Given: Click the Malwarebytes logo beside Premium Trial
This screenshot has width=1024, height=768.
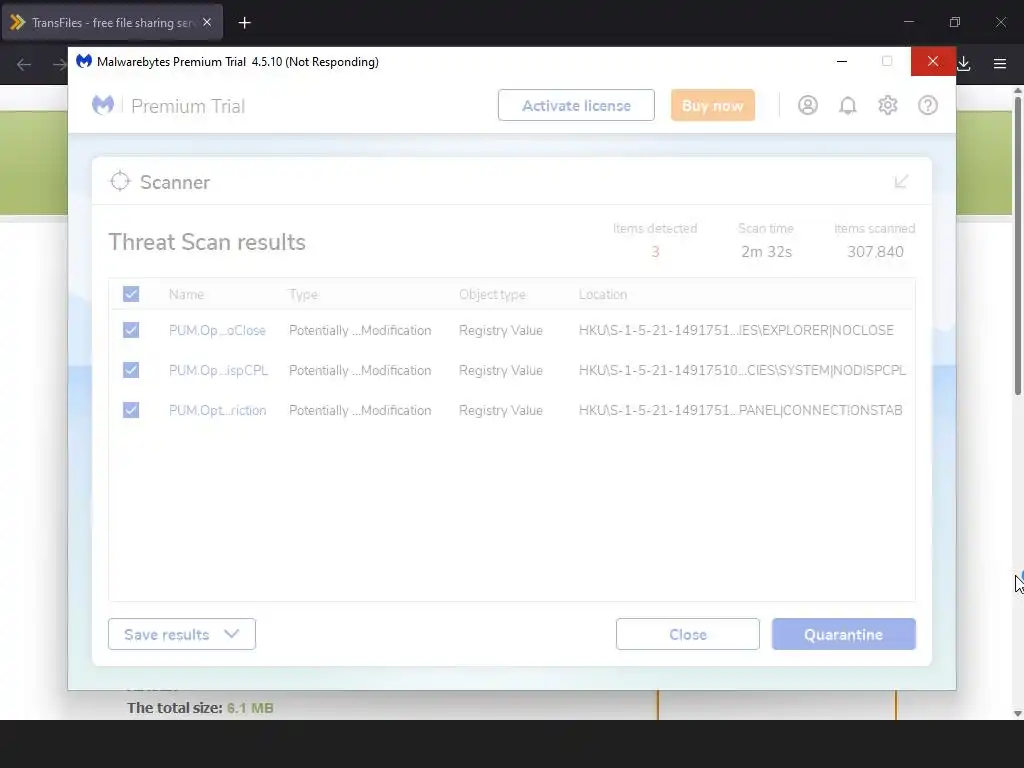Looking at the screenshot, I should pos(103,105).
